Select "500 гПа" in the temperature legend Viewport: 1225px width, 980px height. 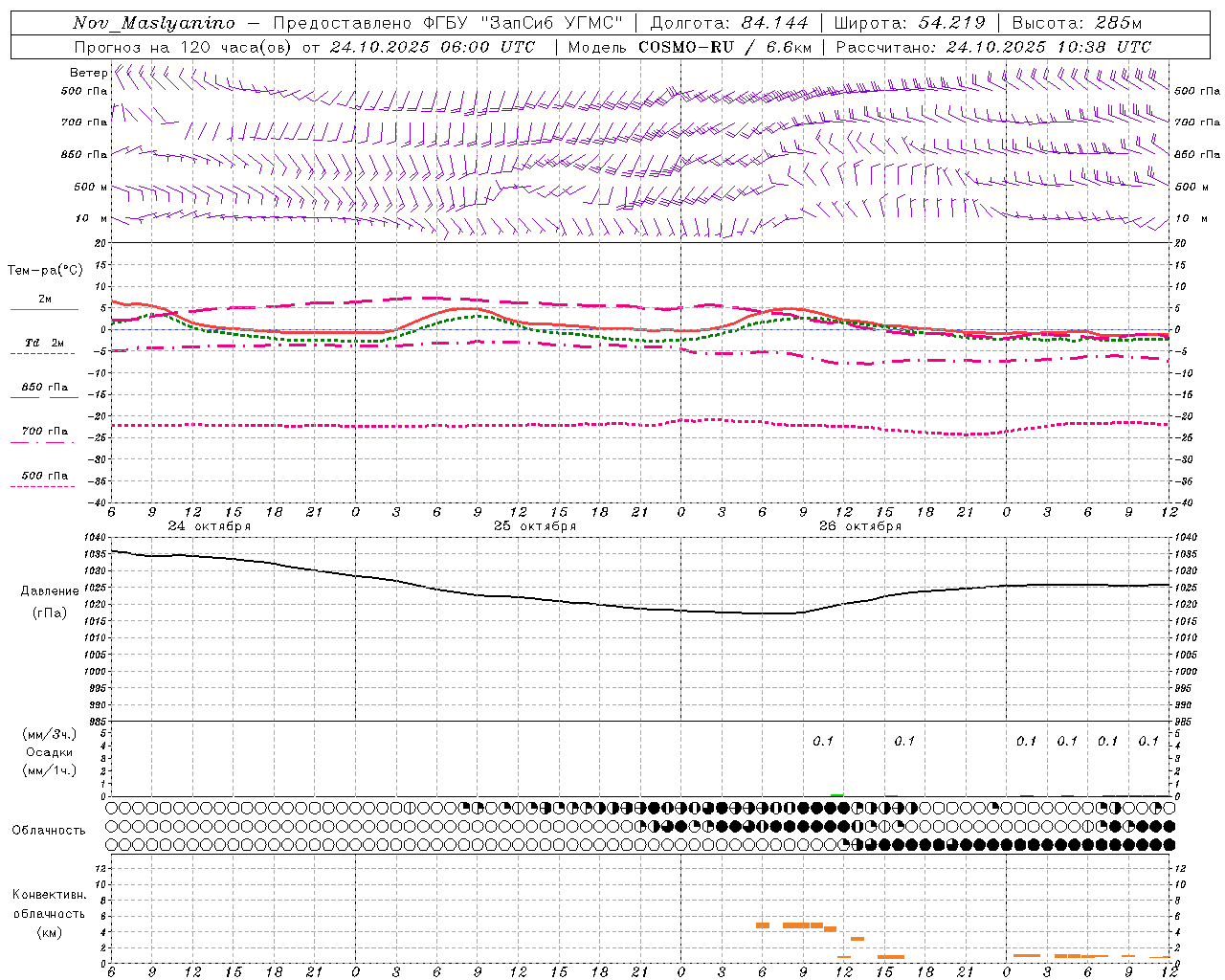(x=45, y=476)
